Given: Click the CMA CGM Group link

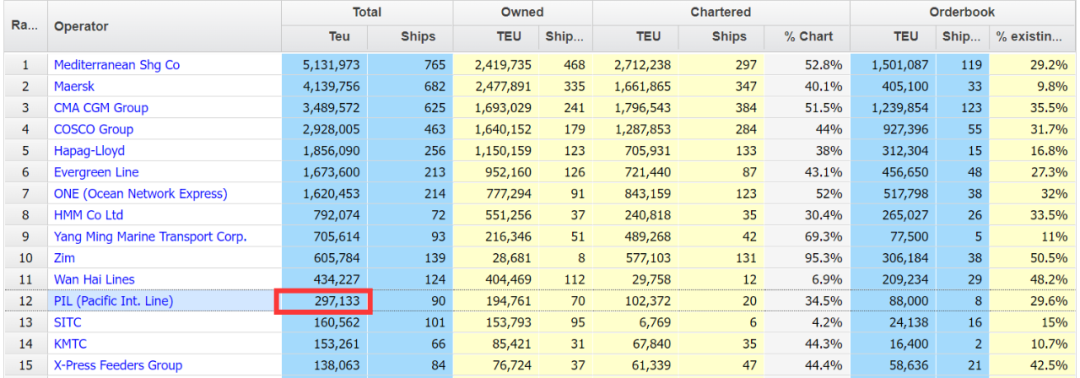Looking at the screenshot, I should point(101,107).
